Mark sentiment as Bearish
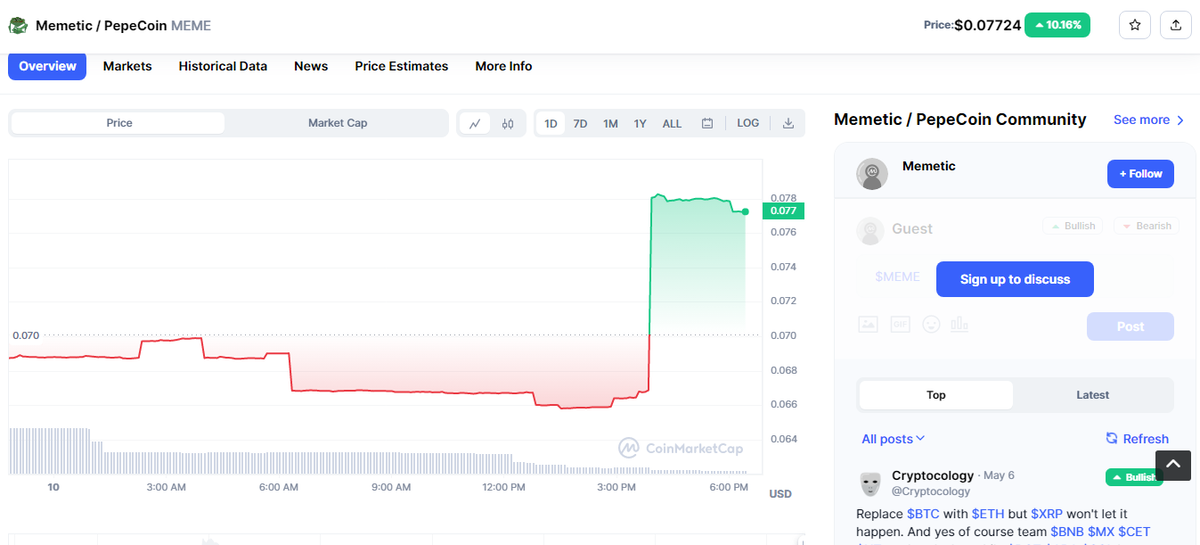The image size is (1200, 545). click(1145, 226)
